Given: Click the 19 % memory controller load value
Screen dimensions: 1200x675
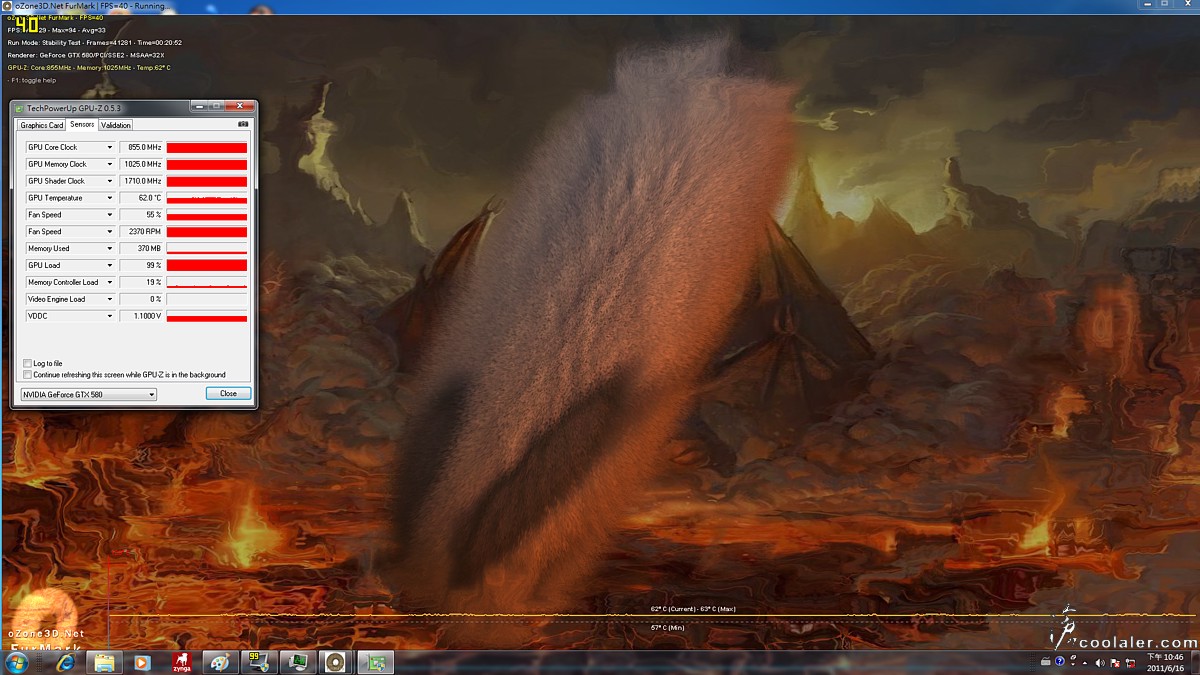Looking at the screenshot, I should coord(141,282).
